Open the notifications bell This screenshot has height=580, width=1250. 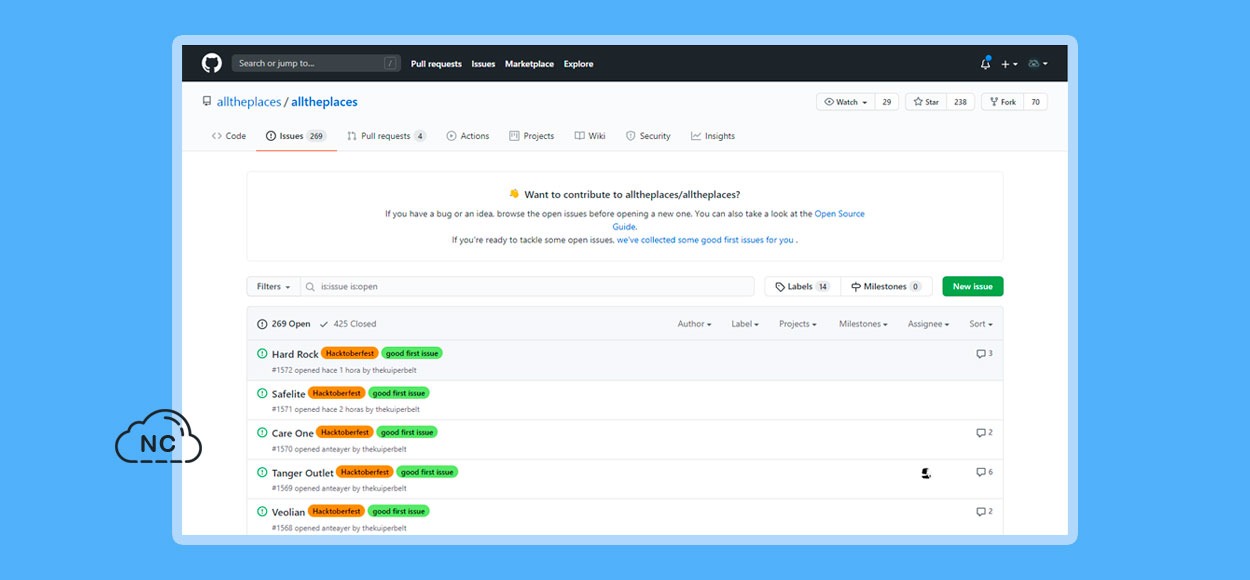pyautogui.click(x=985, y=63)
